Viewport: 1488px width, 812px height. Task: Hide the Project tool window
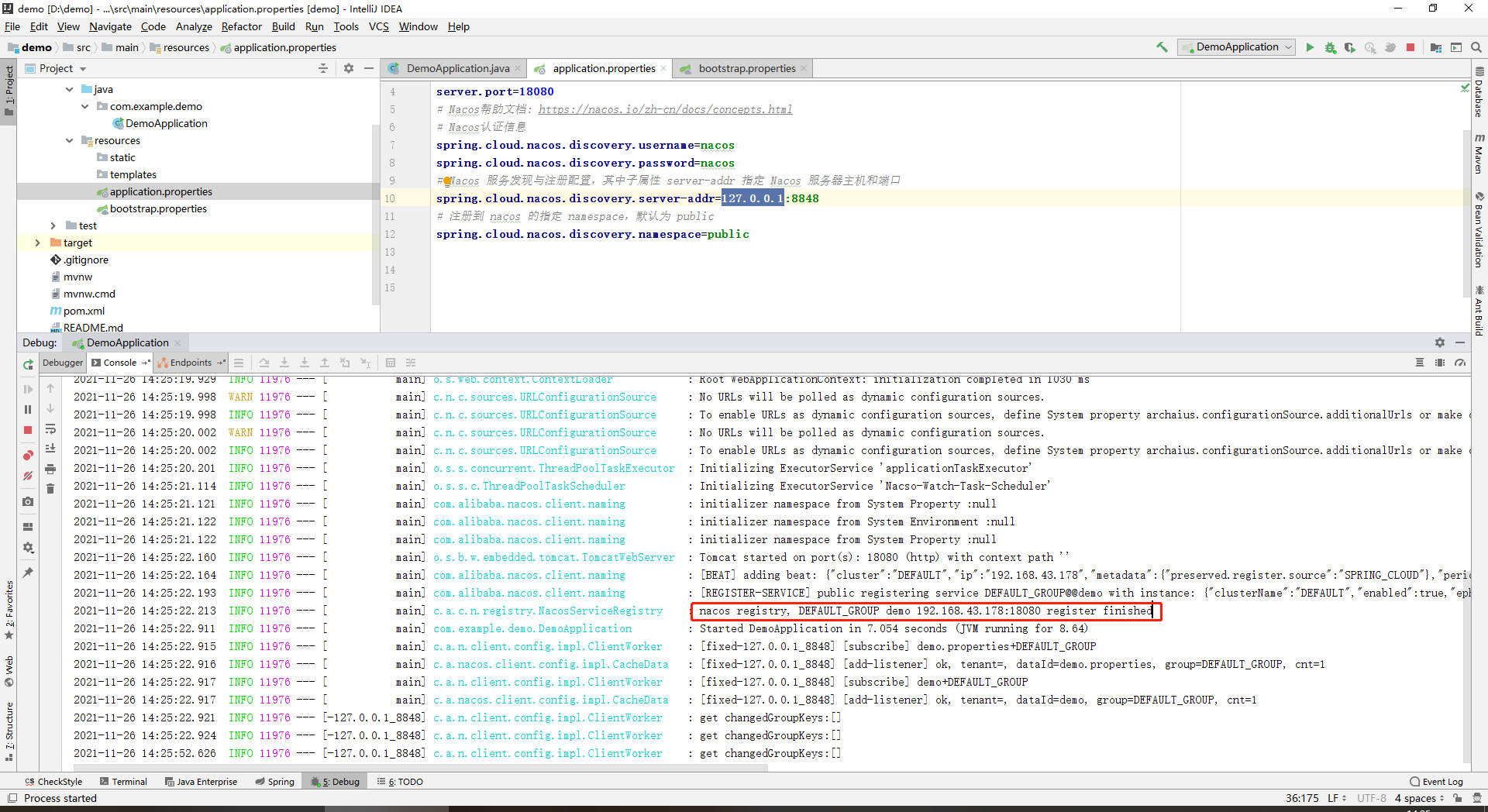[369, 68]
